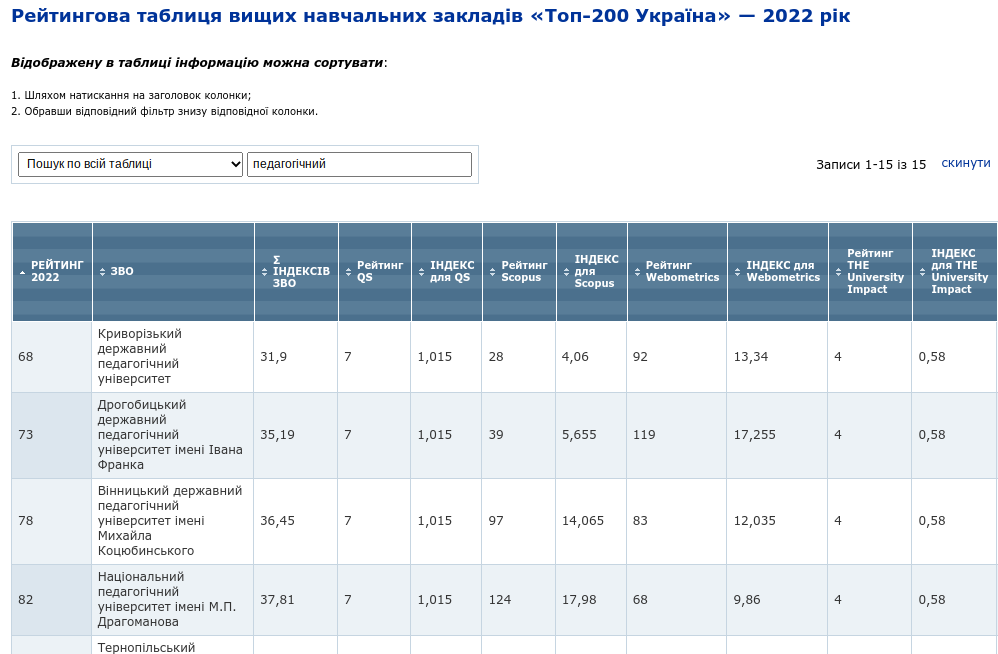Click sort icon beside Рейтинг Webometrics header

coord(637,272)
